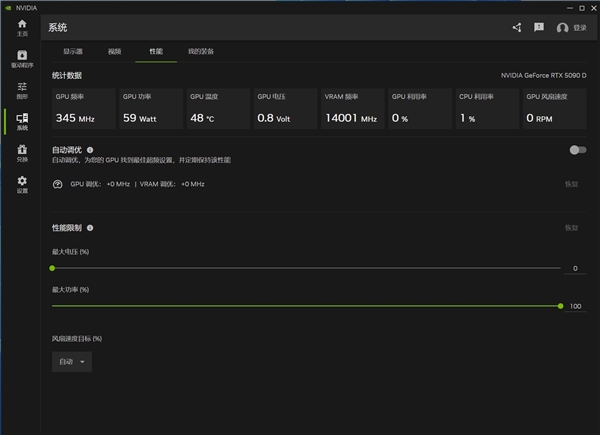Click 恢复 in the 性能限制 section
Screen dimensions: 600x435
click(571, 227)
